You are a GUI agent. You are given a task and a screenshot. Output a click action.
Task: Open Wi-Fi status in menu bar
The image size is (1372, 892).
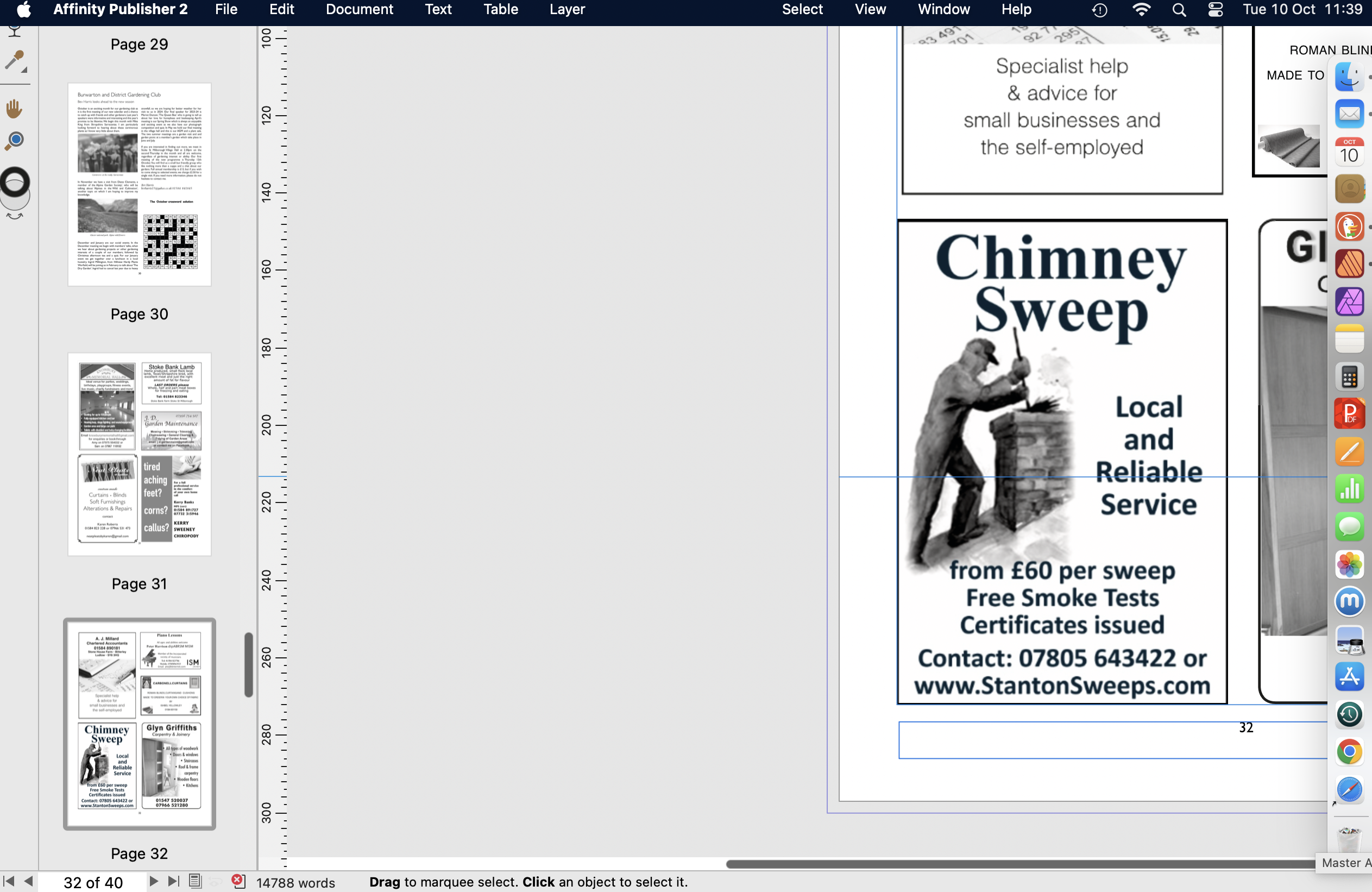(x=1141, y=9)
